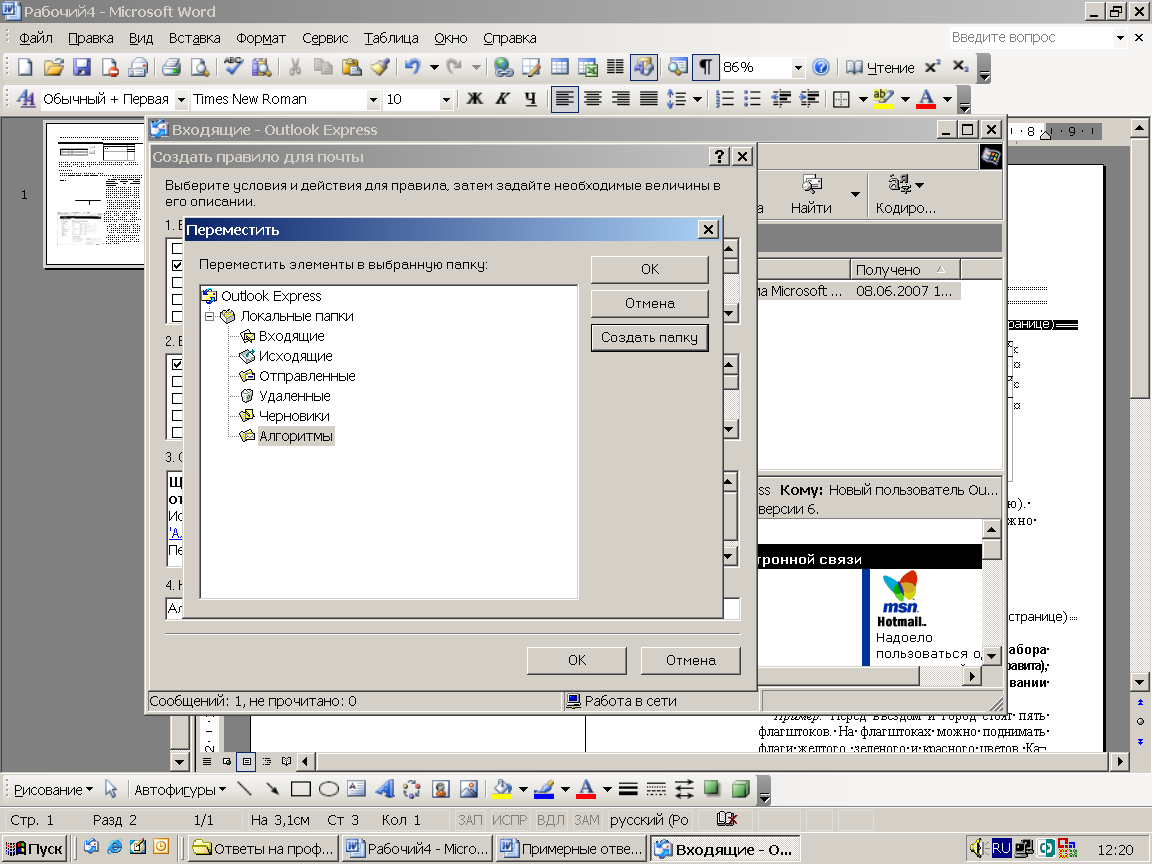The height and width of the screenshot is (864, 1152).
Task: Open the Times New Roman font dropdown
Action: (x=373, y=99)
